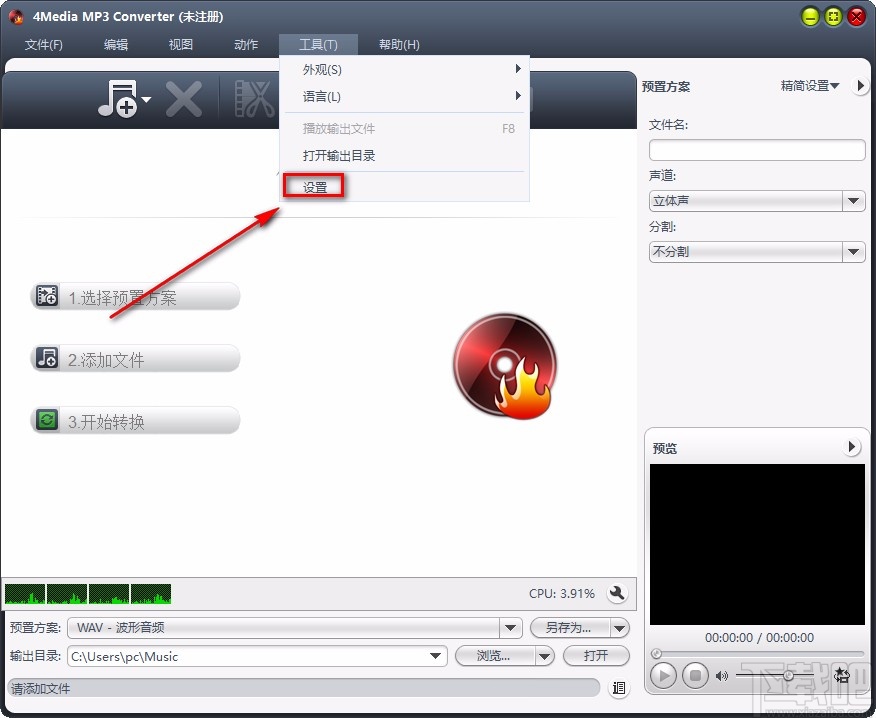
Task: Open the clip audio scissors toolbar icon
Action: click(253, 99)
